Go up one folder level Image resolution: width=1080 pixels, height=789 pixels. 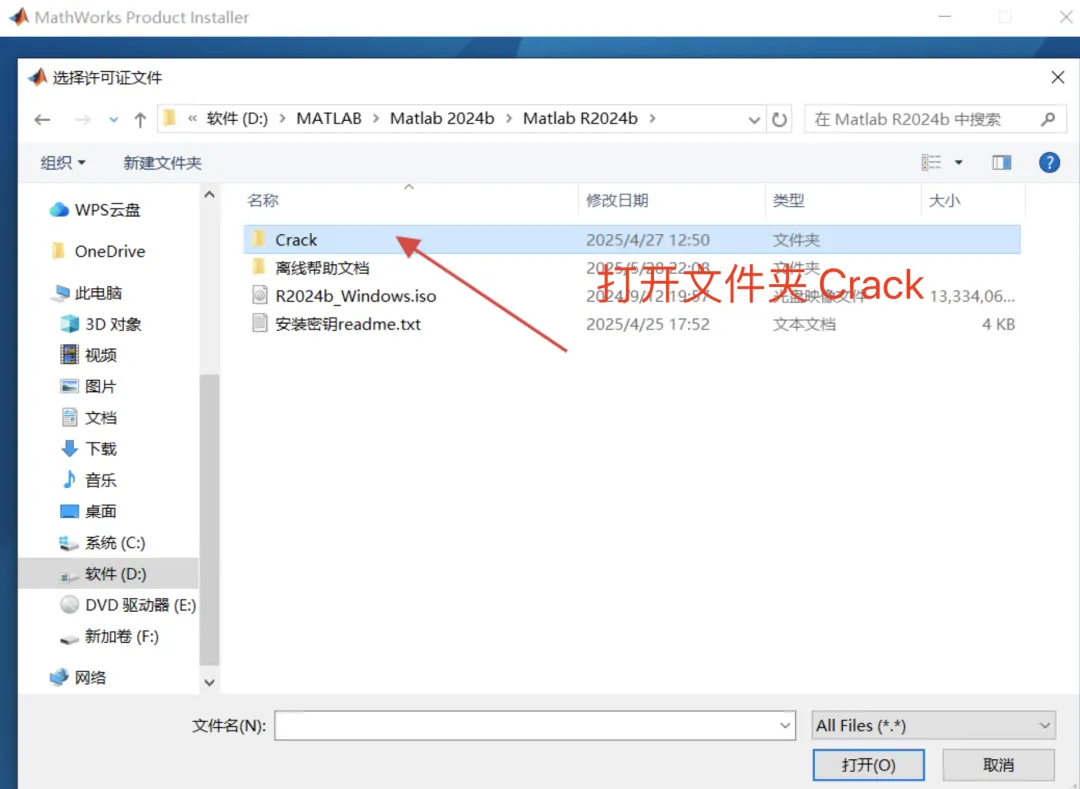click(140, 120)
